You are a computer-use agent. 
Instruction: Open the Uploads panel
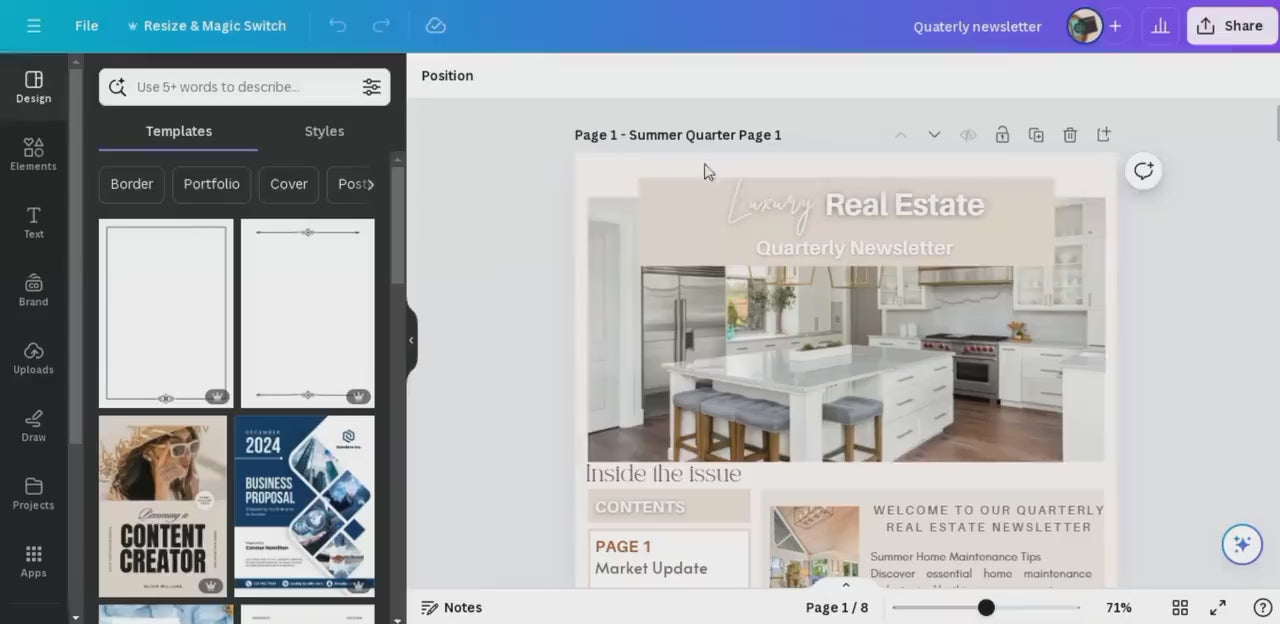[33, 358]
